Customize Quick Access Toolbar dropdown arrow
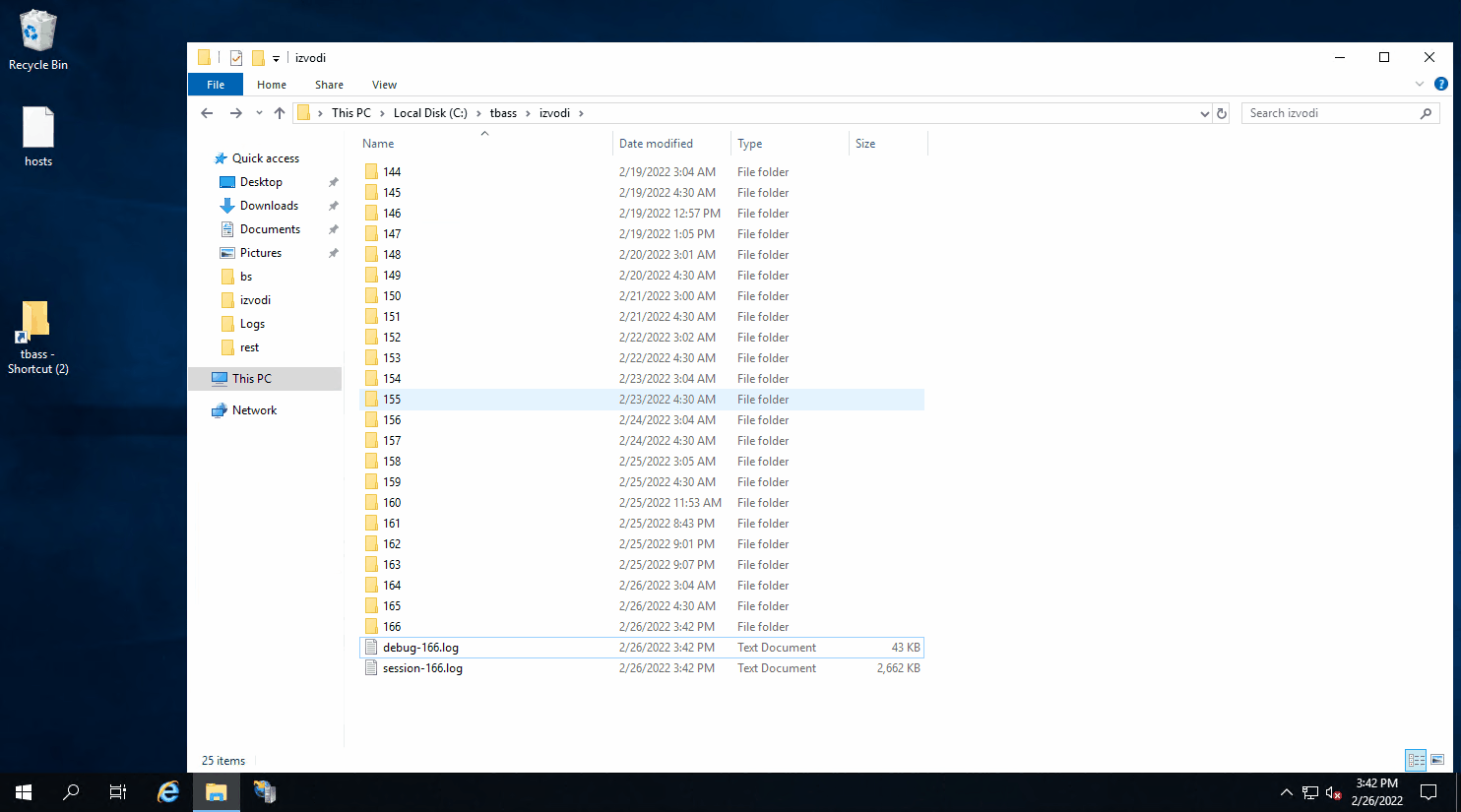 tap(276, 59)
